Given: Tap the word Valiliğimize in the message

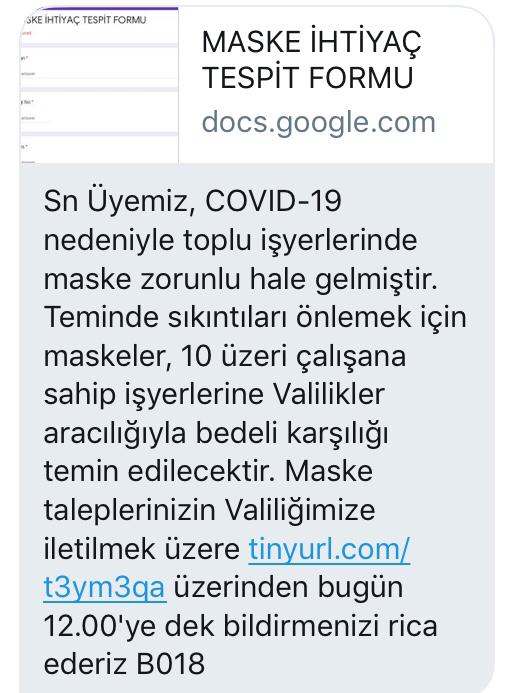Looking at the screenshot, I should (300, 511).
